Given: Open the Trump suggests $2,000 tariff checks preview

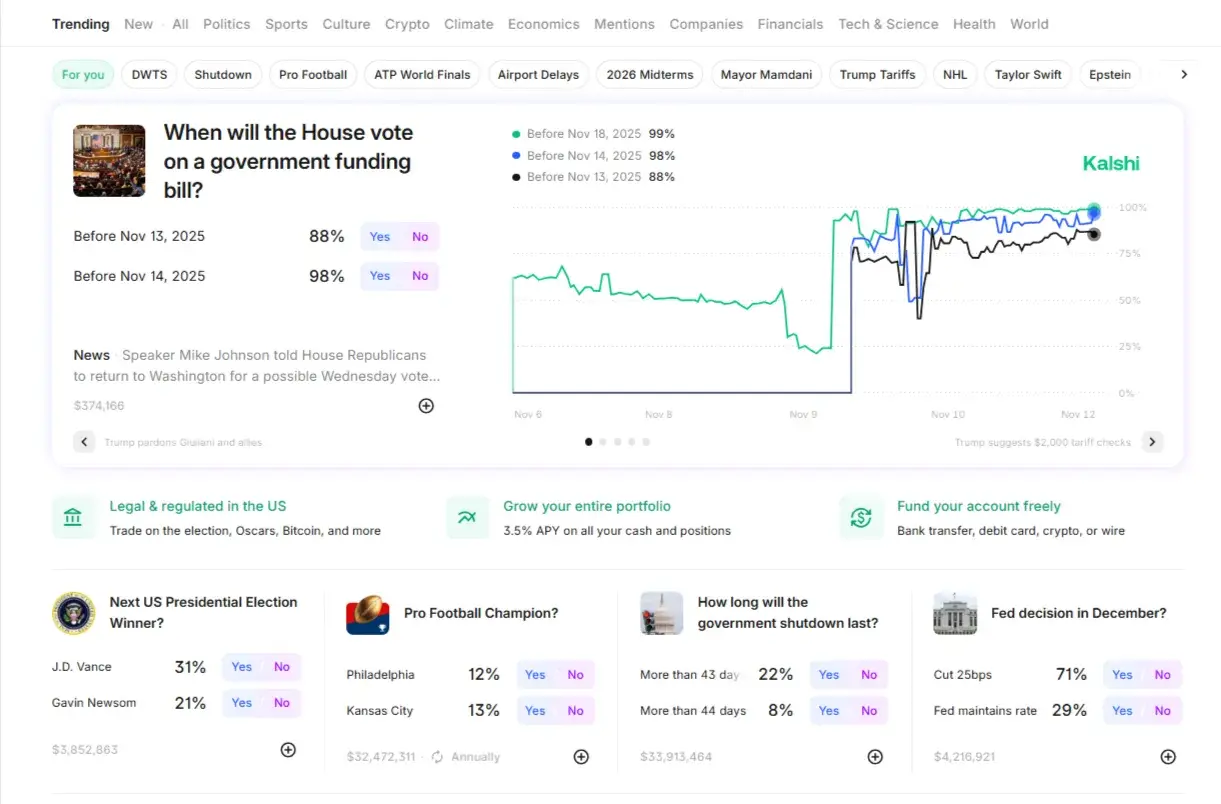Looking at the screenshot, I should [1043, 441].
